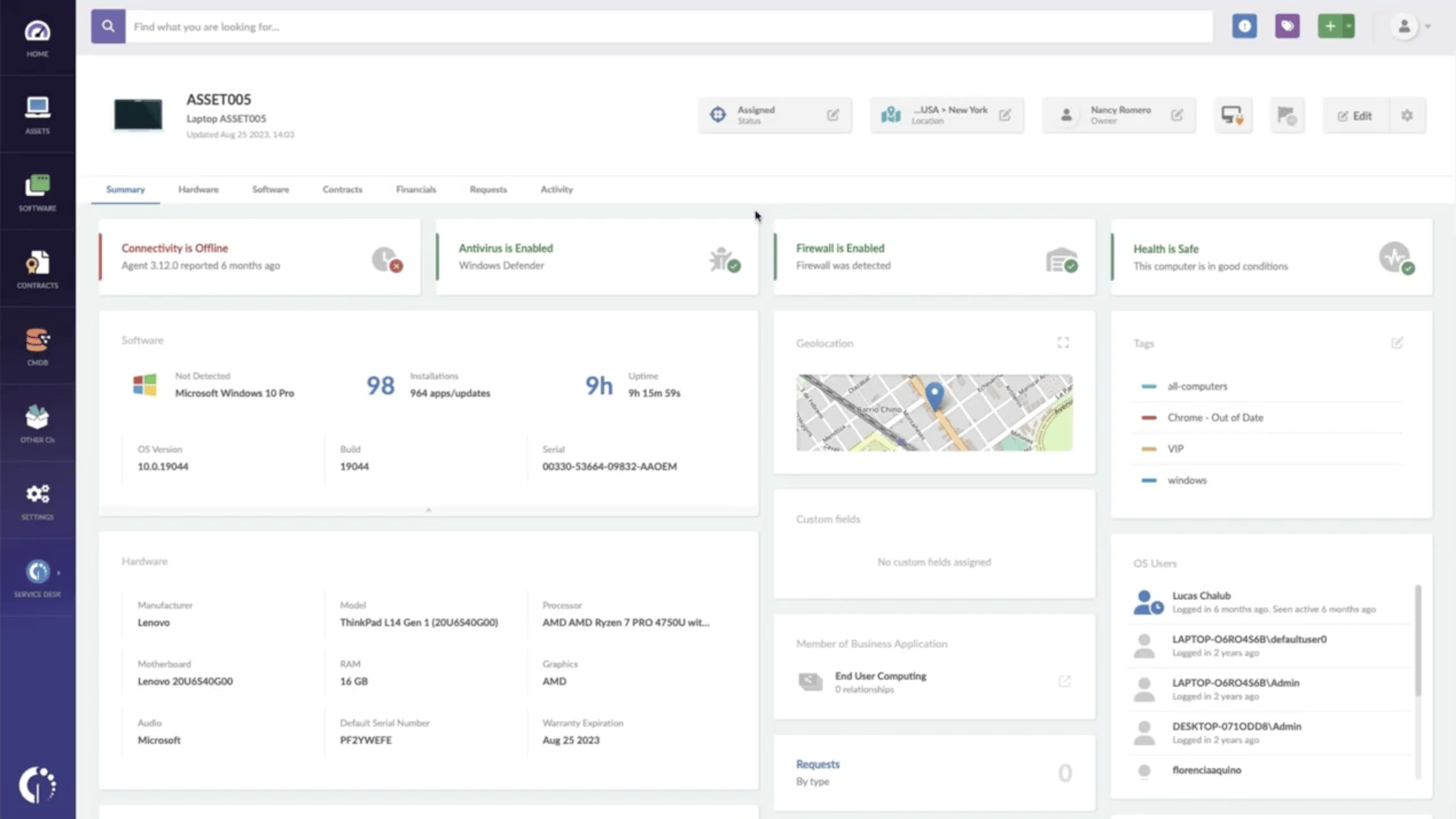Navigate to the CMDB sidebar icon

(37, 347)
